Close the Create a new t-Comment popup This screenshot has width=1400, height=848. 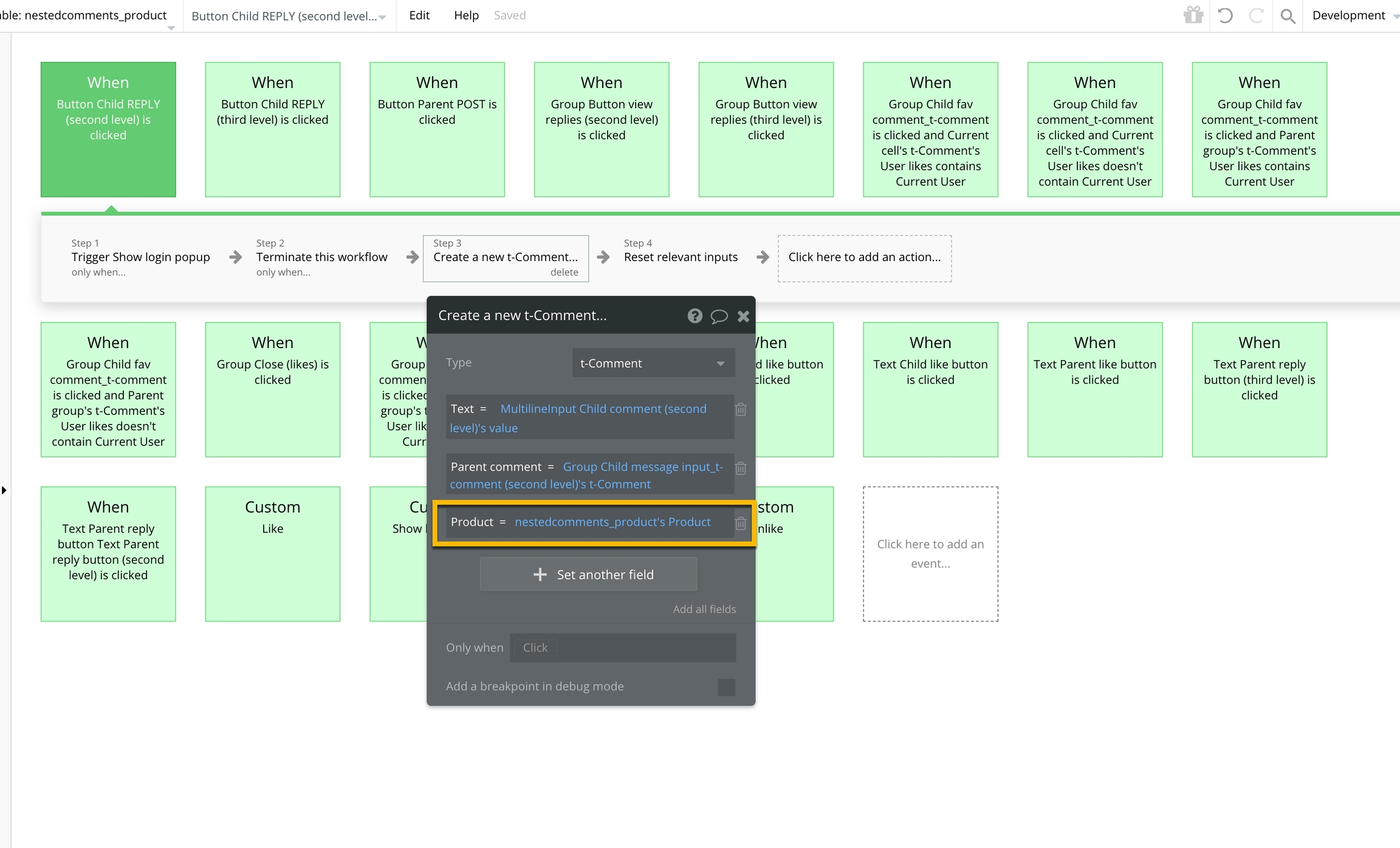743,316
